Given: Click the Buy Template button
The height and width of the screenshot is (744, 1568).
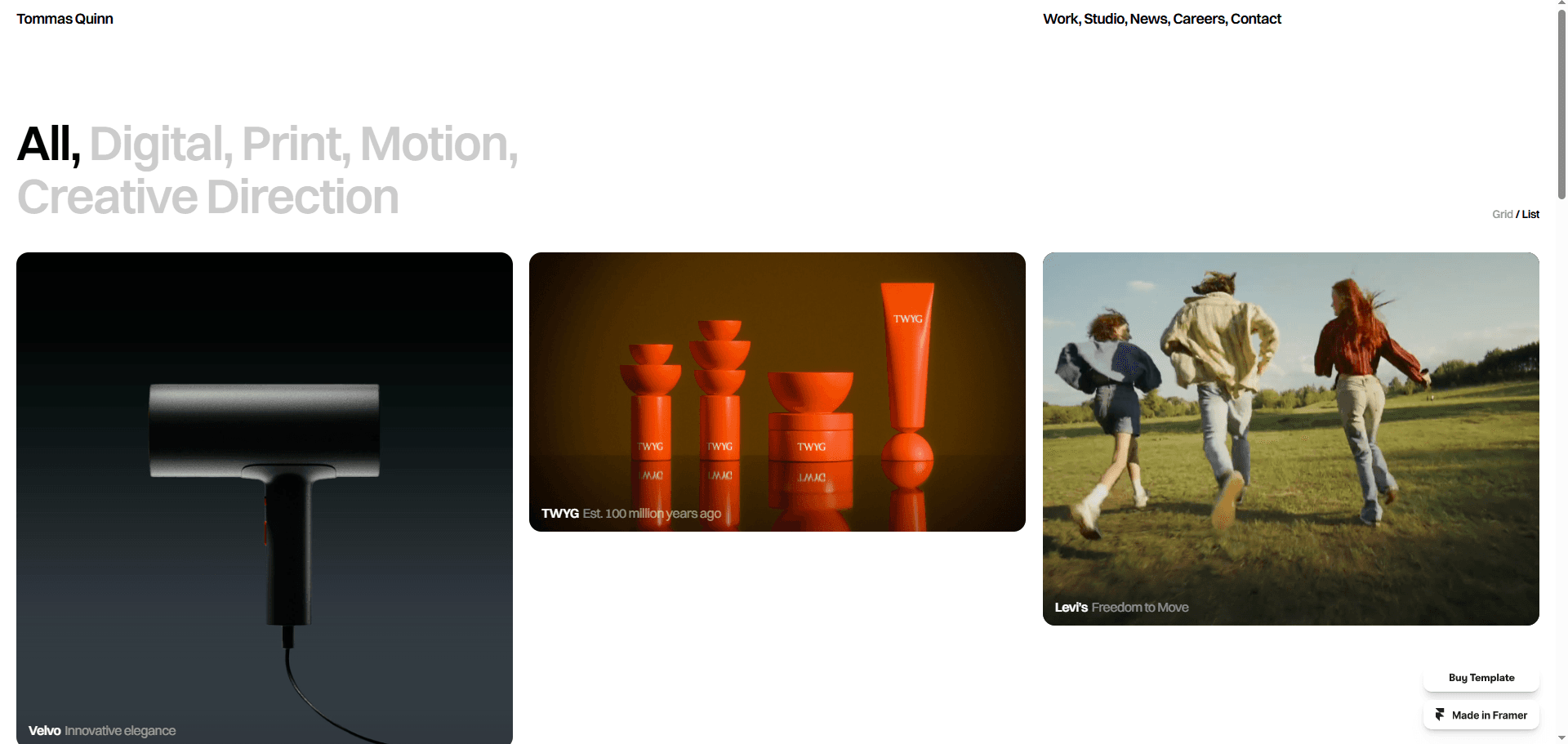Looking at the screenshot, I should (1481, 678).
